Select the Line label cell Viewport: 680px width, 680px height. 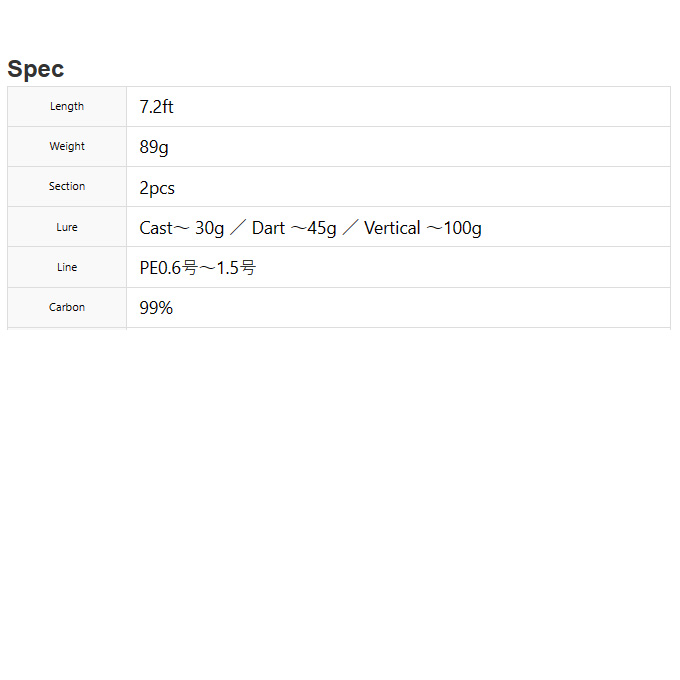[67, 267]
